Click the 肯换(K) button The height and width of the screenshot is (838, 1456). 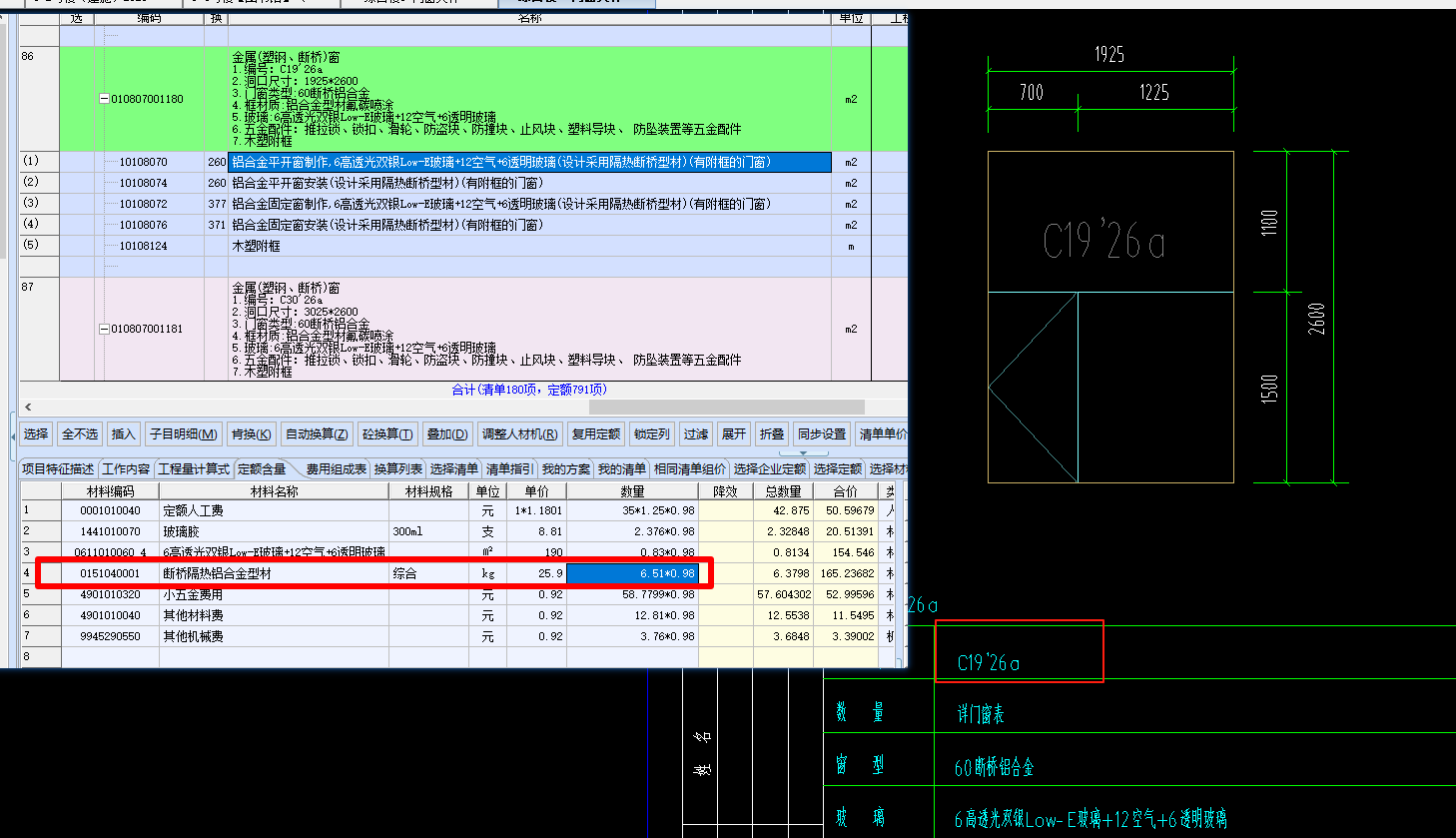251,433
